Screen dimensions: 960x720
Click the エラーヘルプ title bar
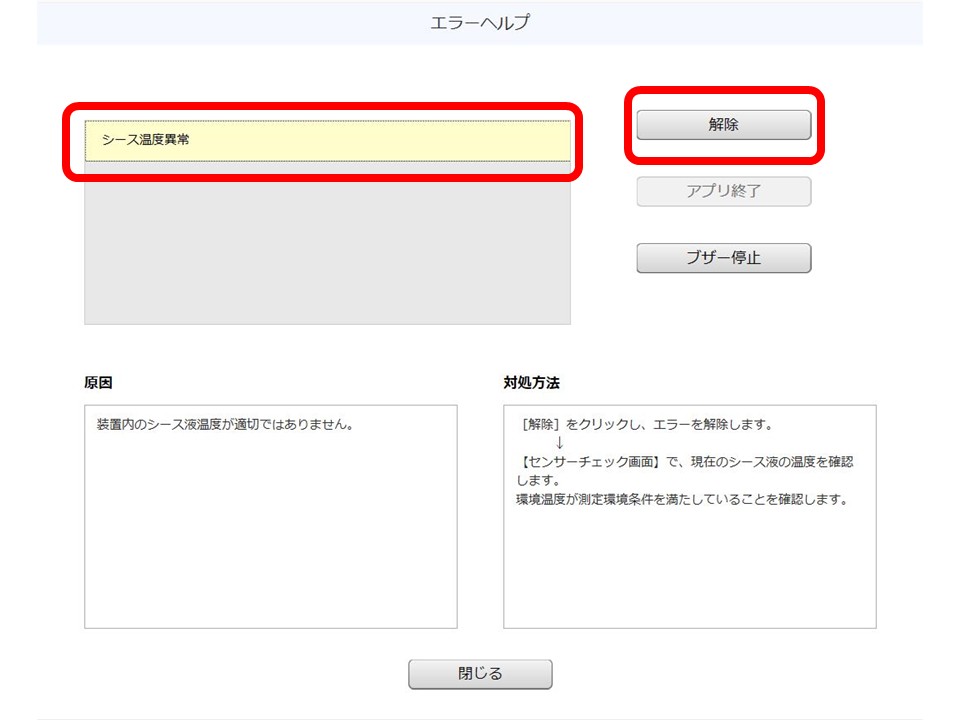[480, 20]
